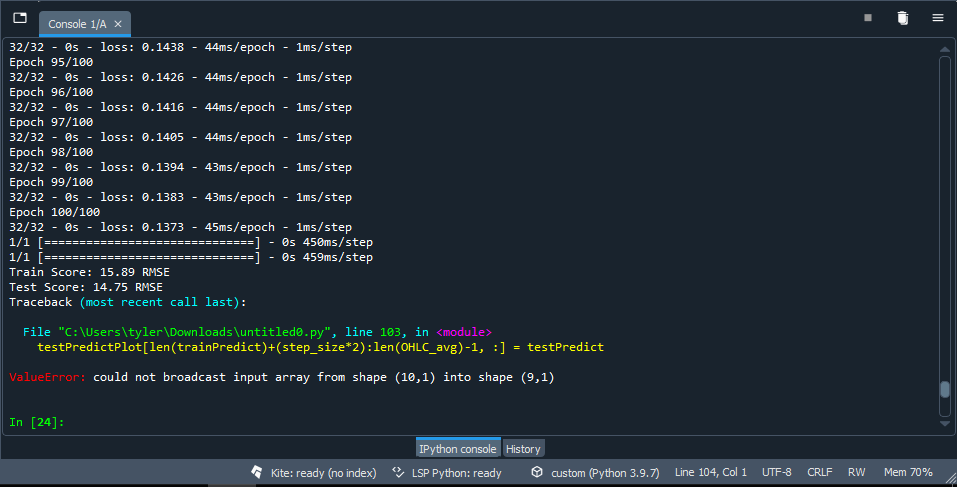Click the Traceback (most recent call last) line
The height and width of the screenshot is (487, 957).
(128, 302)
